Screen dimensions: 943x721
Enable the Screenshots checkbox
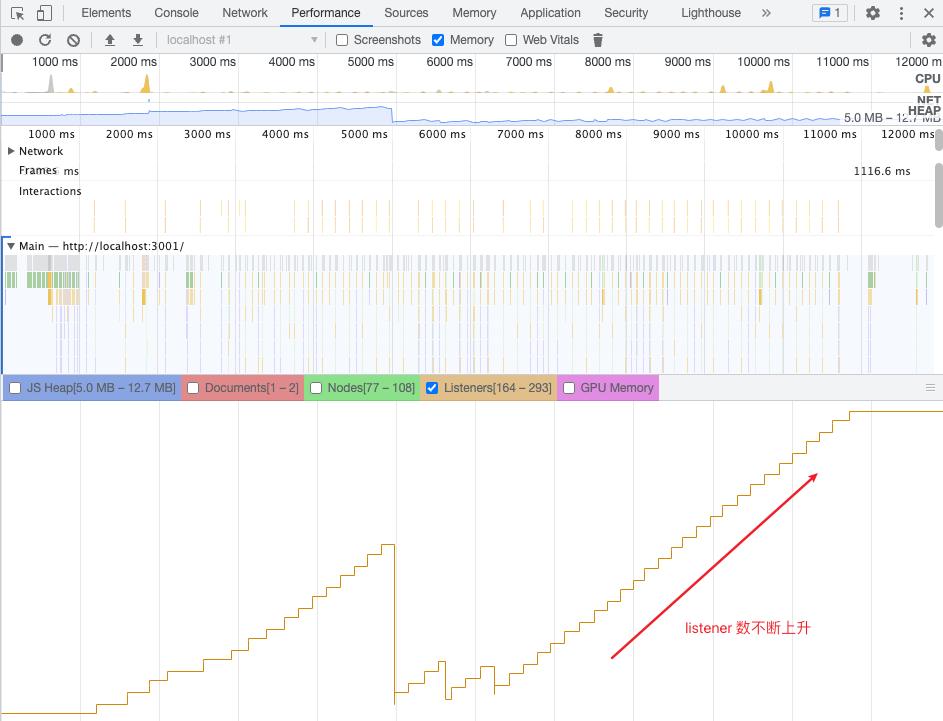pos(342,40)
